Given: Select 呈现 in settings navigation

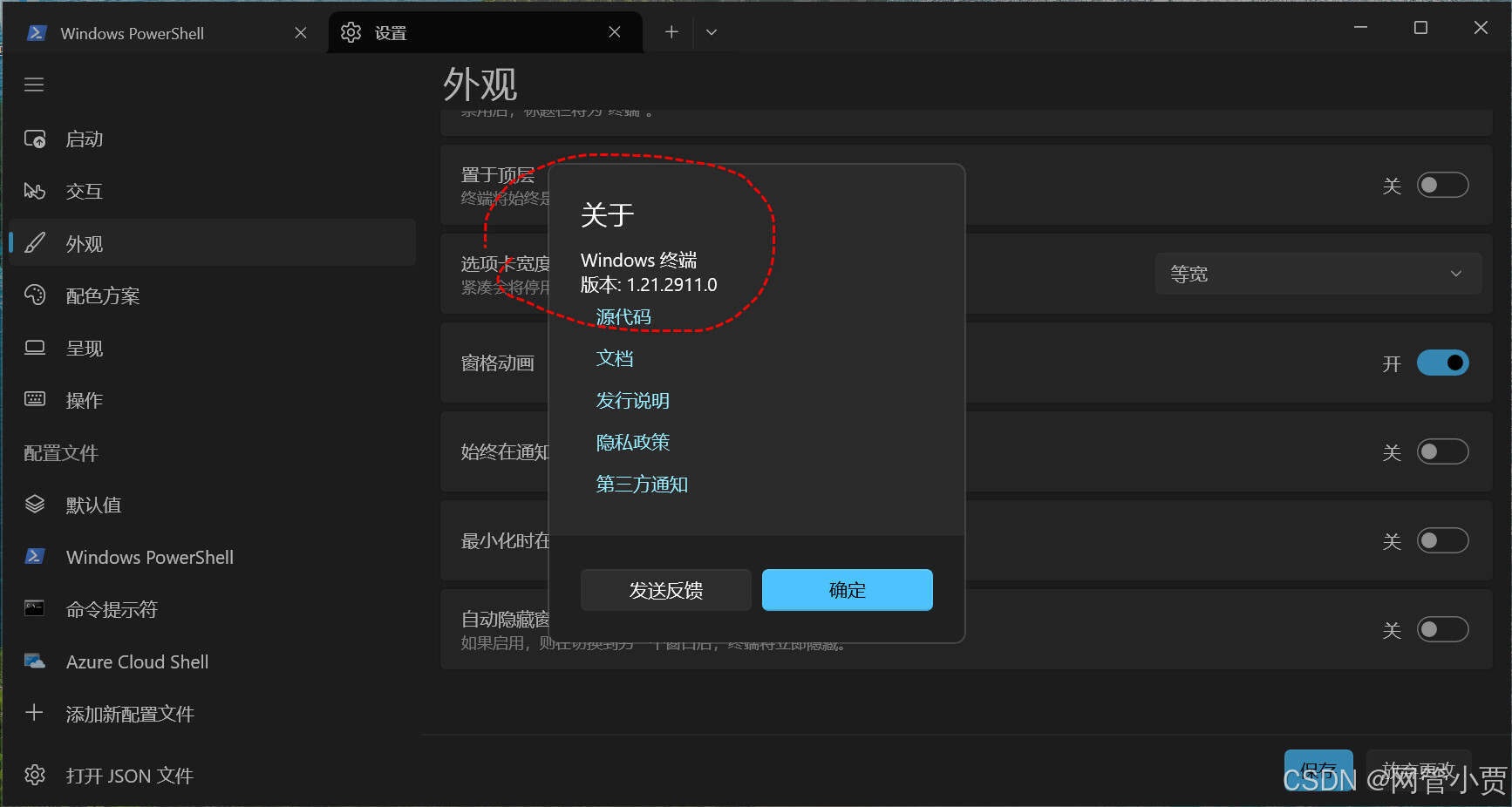Looking at the screenshot, I should [x=212, y=348].
